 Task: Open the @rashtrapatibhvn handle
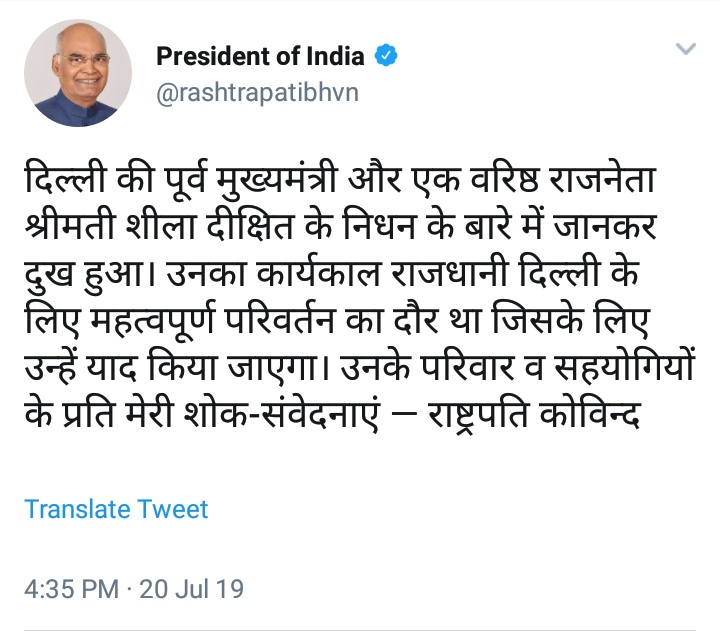(256, 93)
